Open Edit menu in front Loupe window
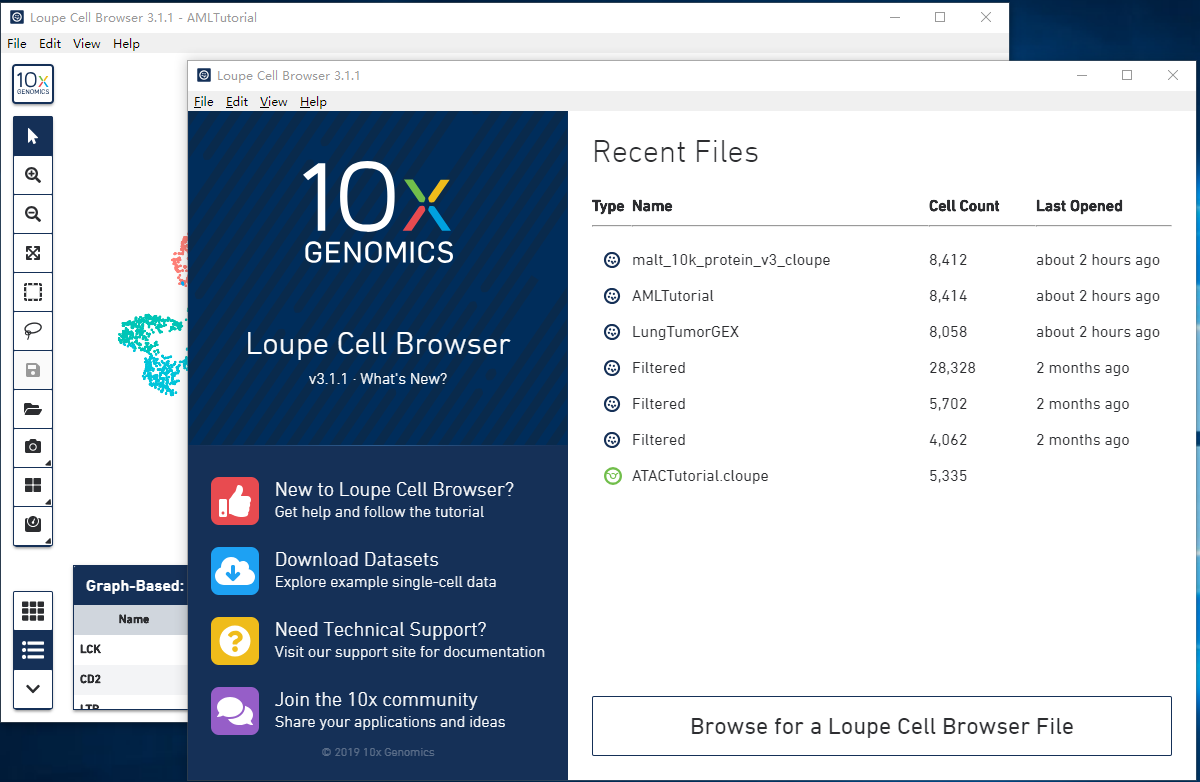Image resolution: width=1200 pixels, height=782 pixels. (237, 102)
